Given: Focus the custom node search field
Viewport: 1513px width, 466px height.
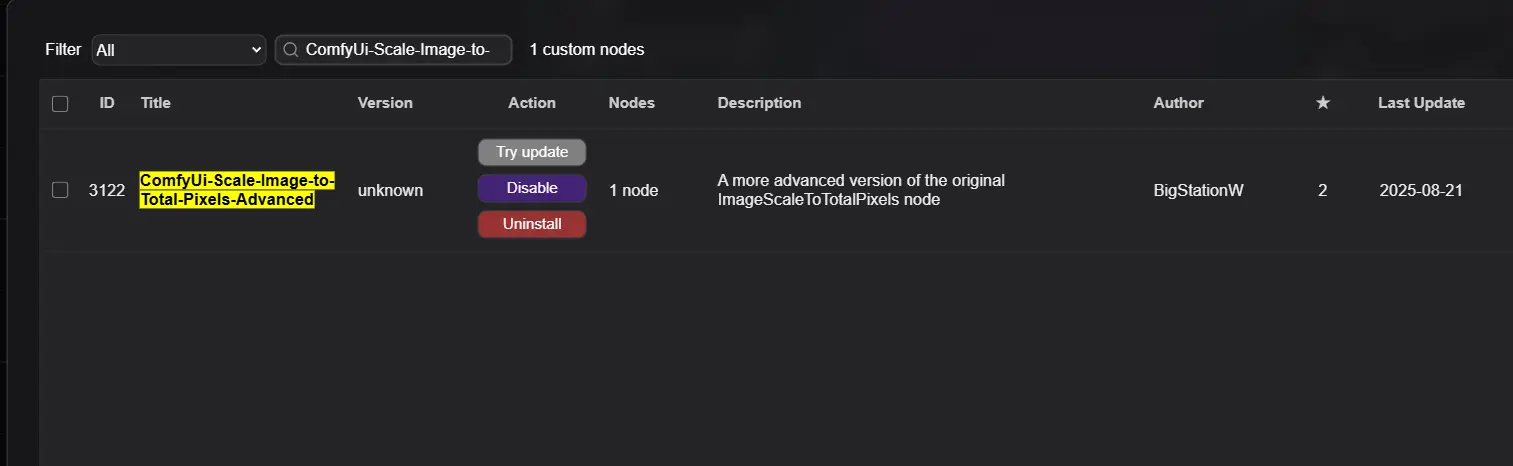Looking at the screenshot, I should 405,50.
